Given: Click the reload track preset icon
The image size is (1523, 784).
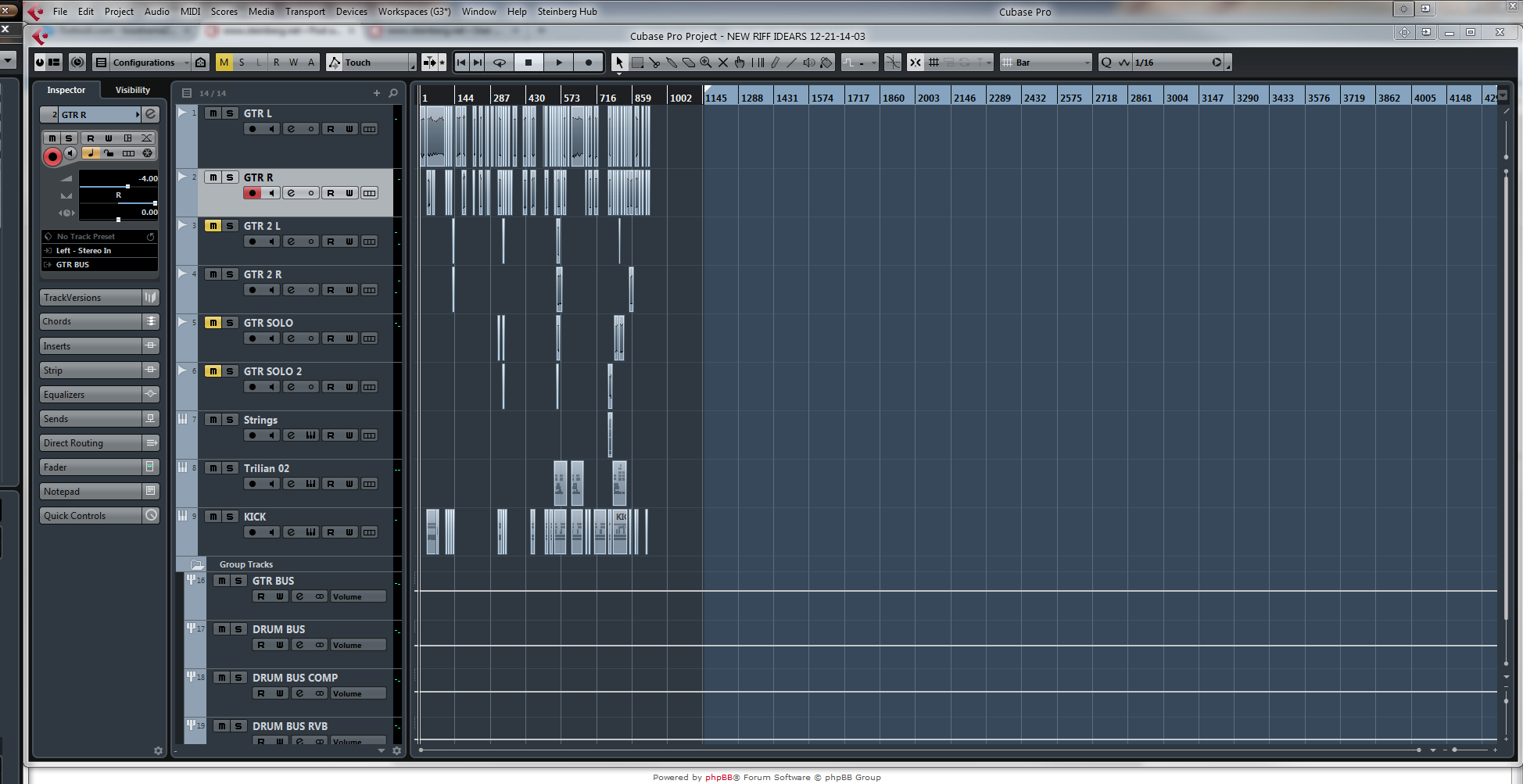Looking at the screenshot, I should 151,236.
